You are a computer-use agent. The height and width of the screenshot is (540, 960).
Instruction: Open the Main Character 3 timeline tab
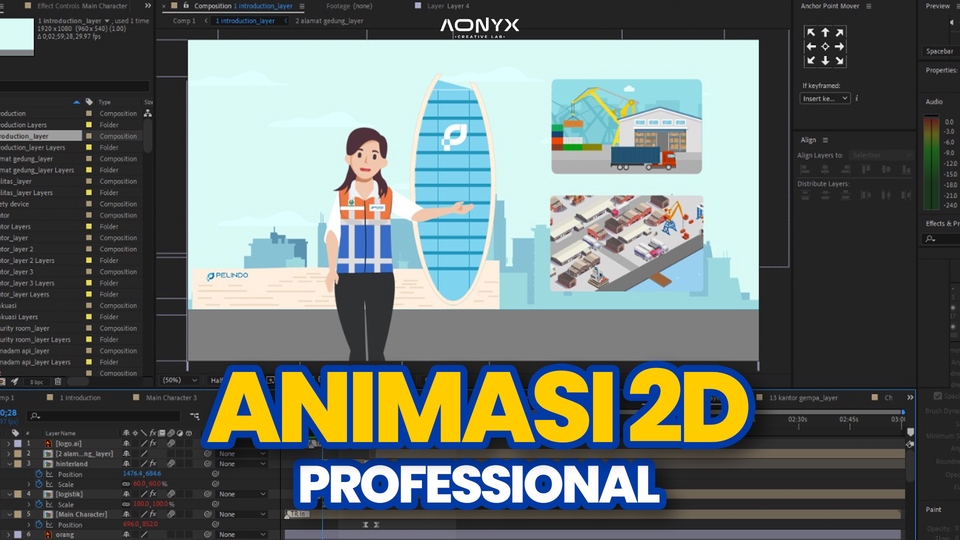171,398
